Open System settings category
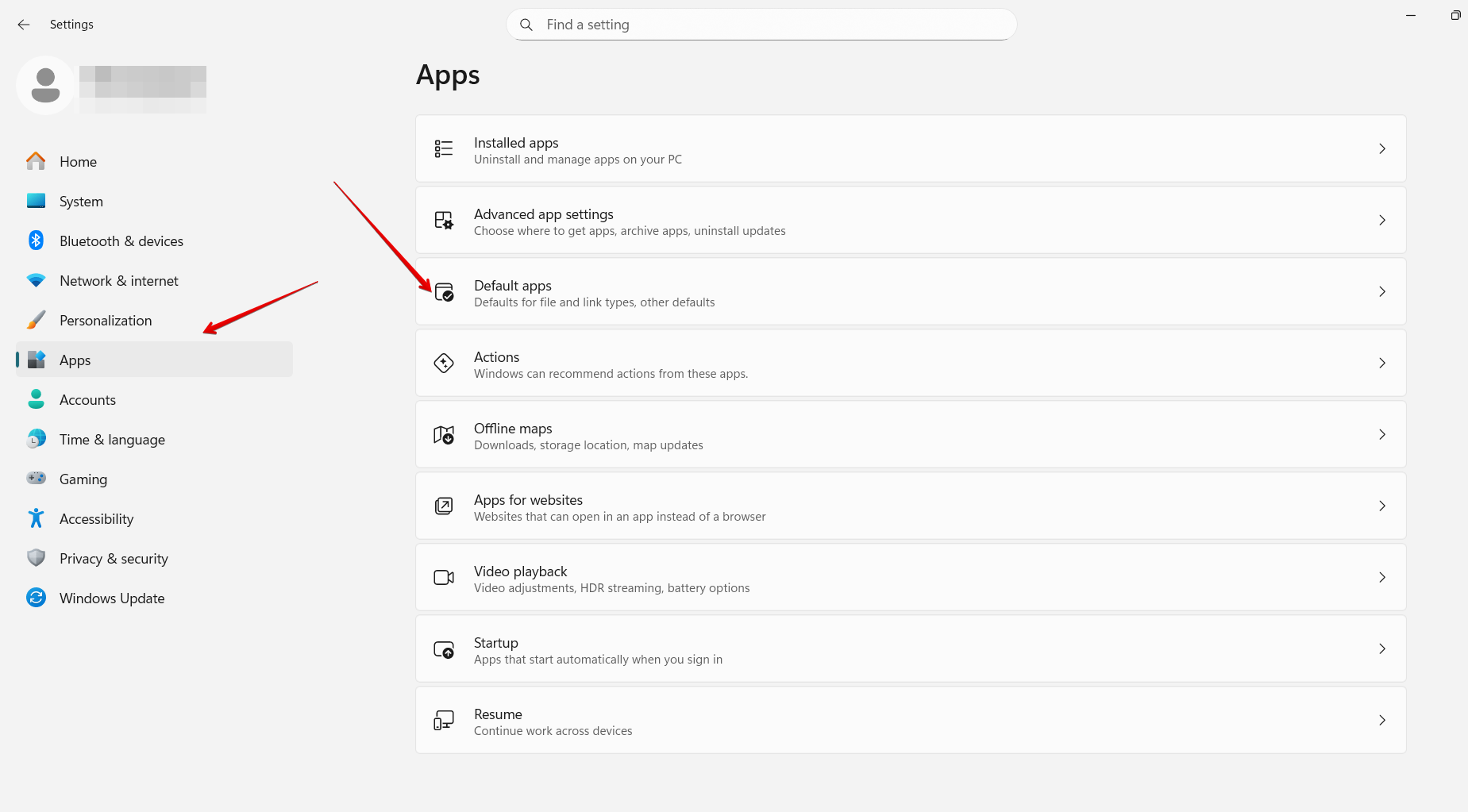Viewport: 1468px width, 812px height. click(154, 201)
